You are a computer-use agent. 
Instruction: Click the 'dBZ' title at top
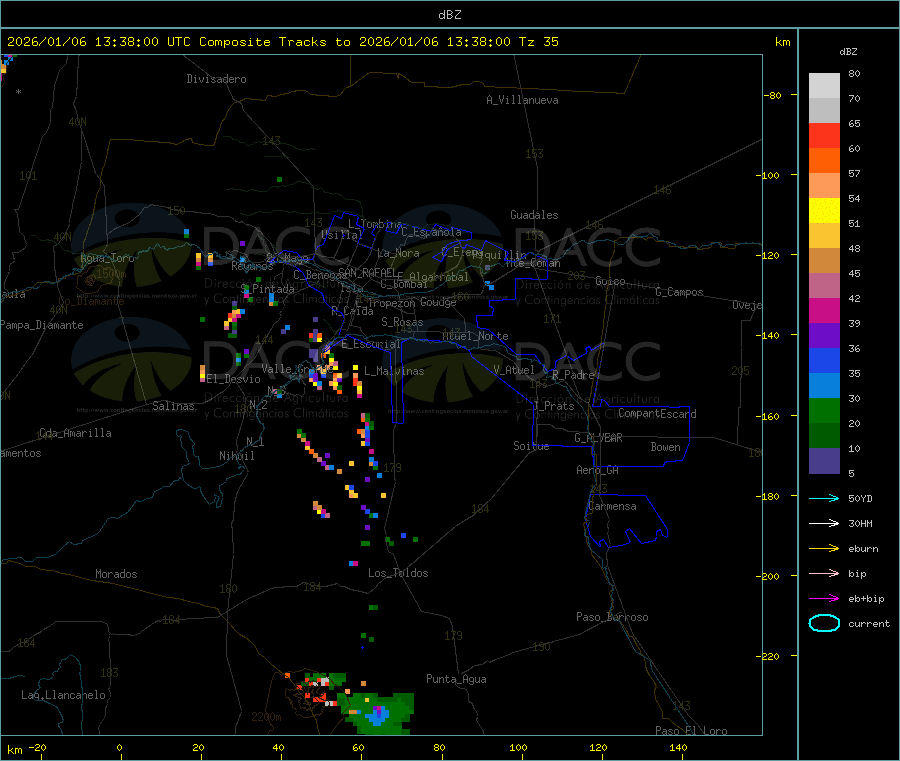pos(449,15)
